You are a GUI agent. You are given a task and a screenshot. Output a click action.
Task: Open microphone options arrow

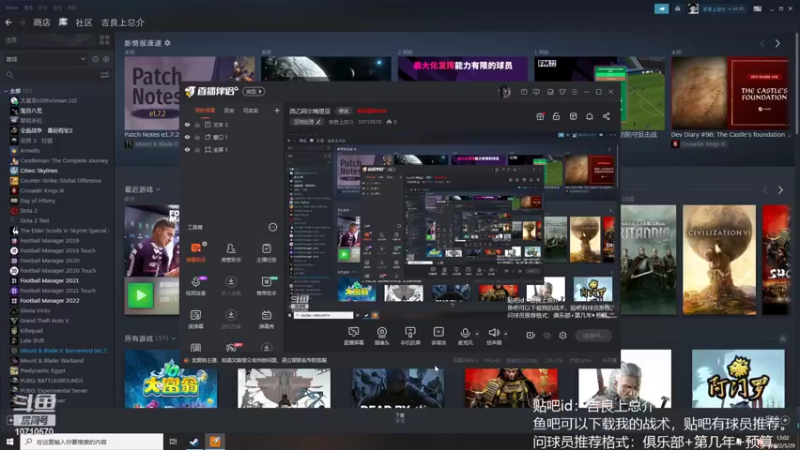(477, 334)
